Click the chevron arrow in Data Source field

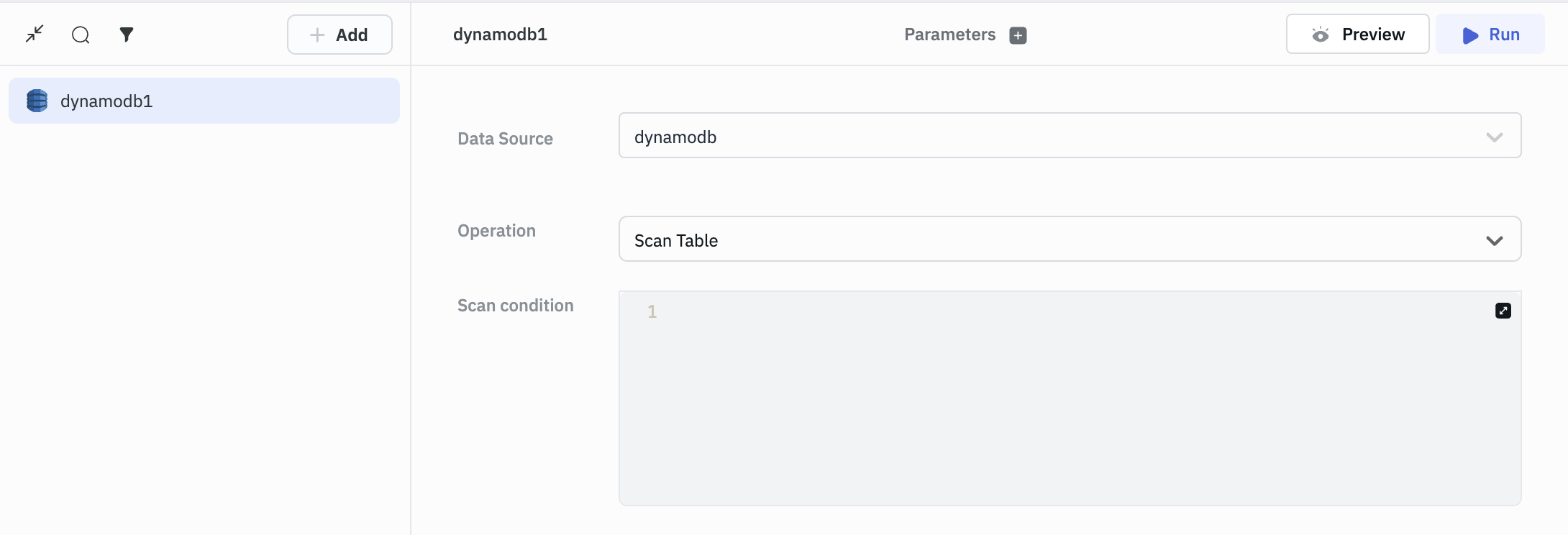[1494, 137]
